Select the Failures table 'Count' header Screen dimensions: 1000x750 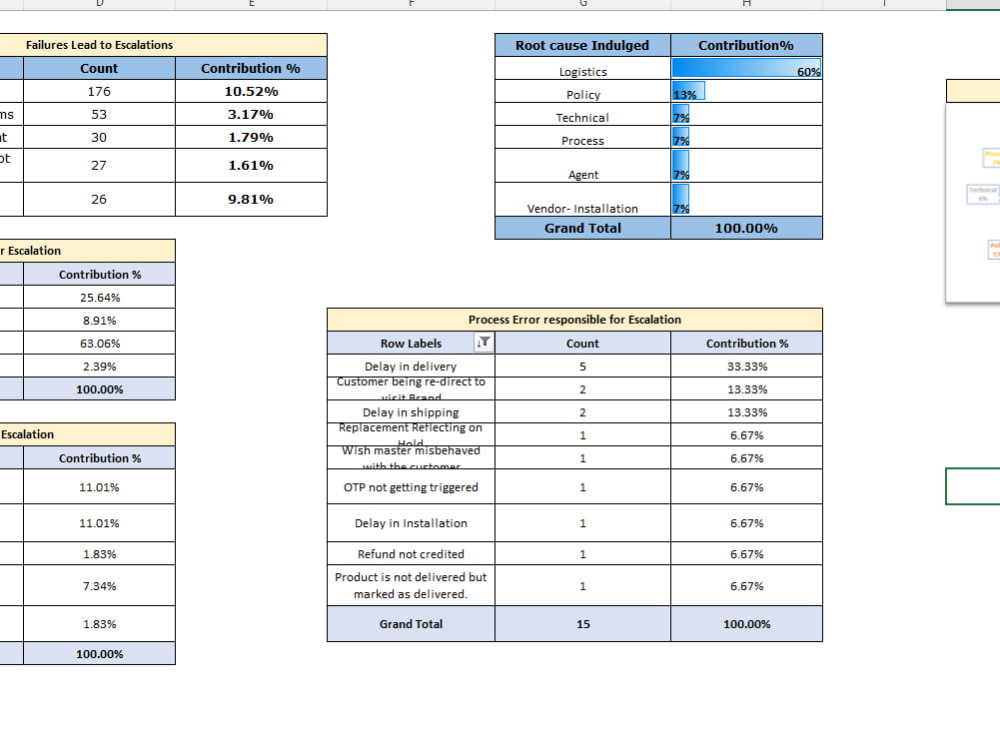click(99, 68)
